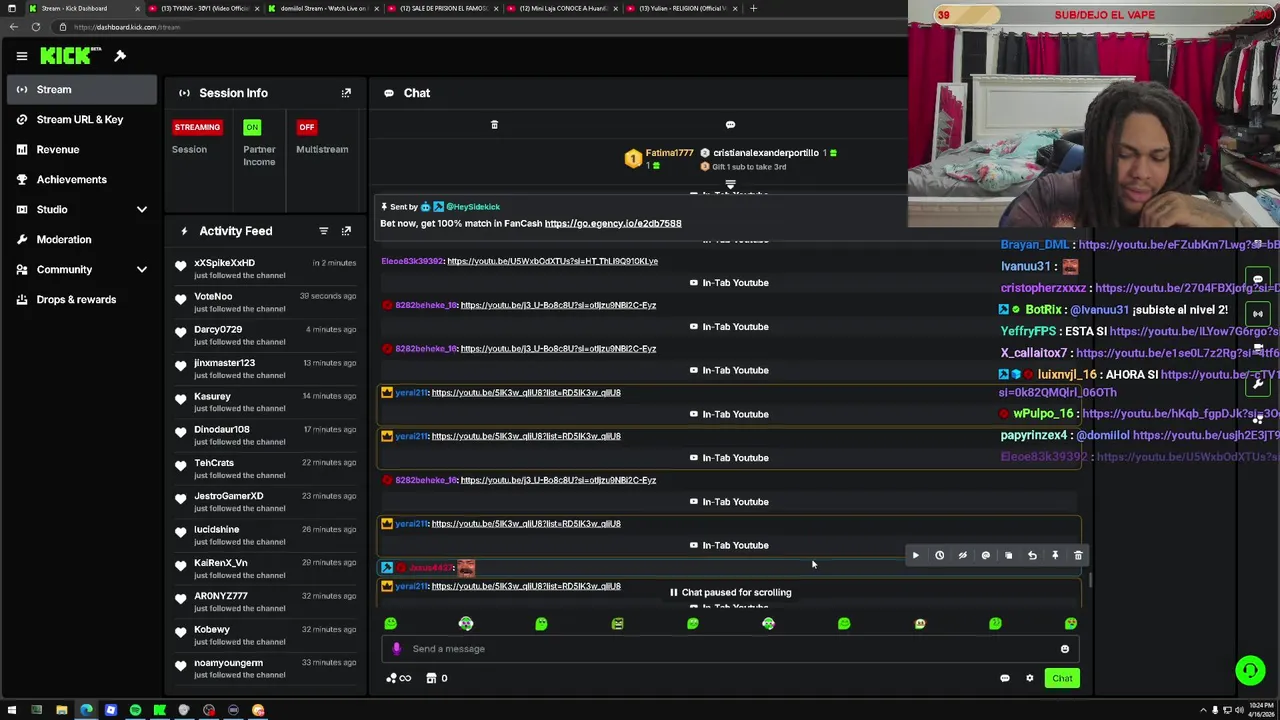Open a new browser tab
1280x720 pixels.
(753, 8)
